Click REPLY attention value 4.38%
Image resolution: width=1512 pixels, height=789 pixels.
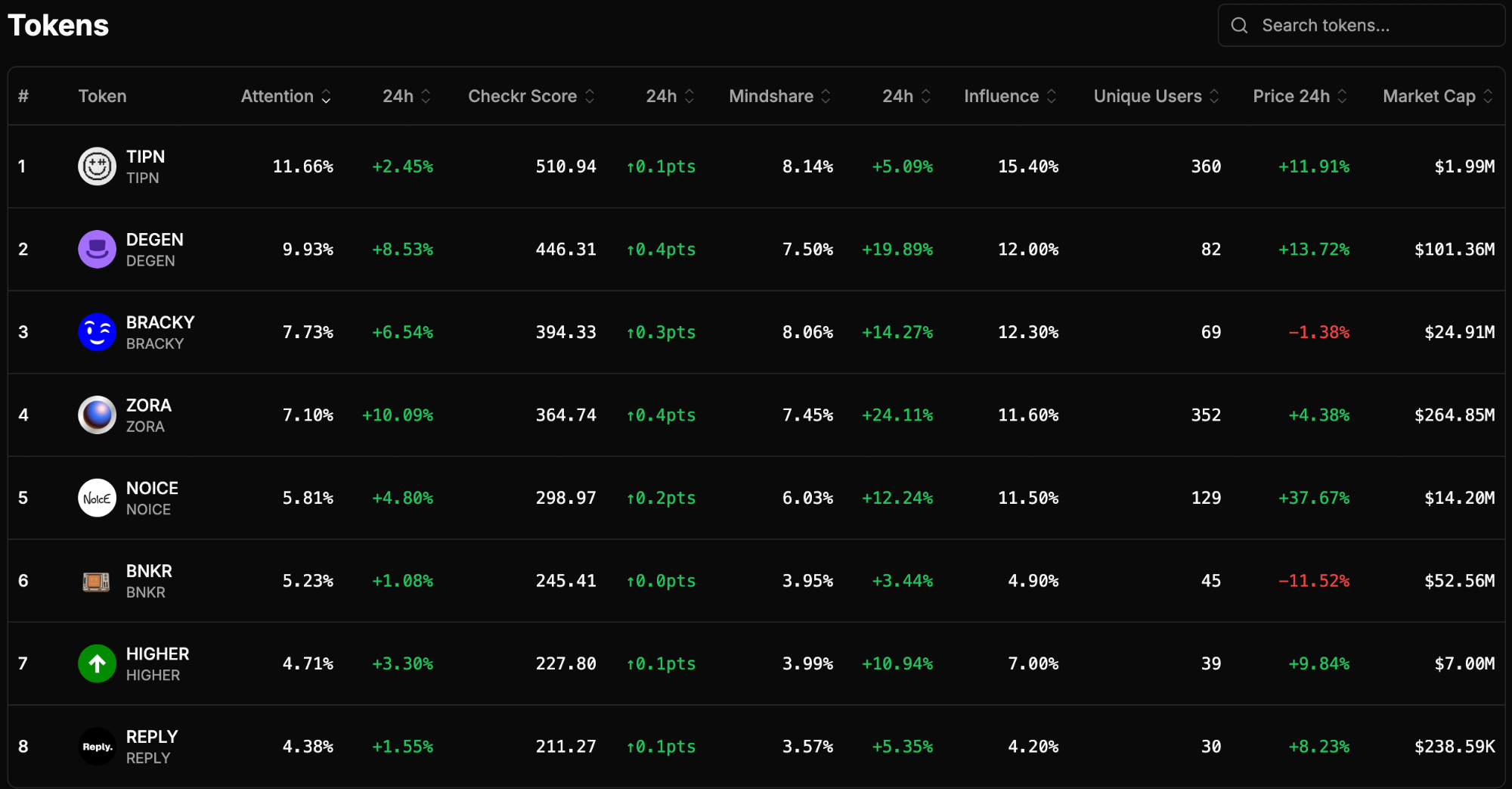click(308, 747)
